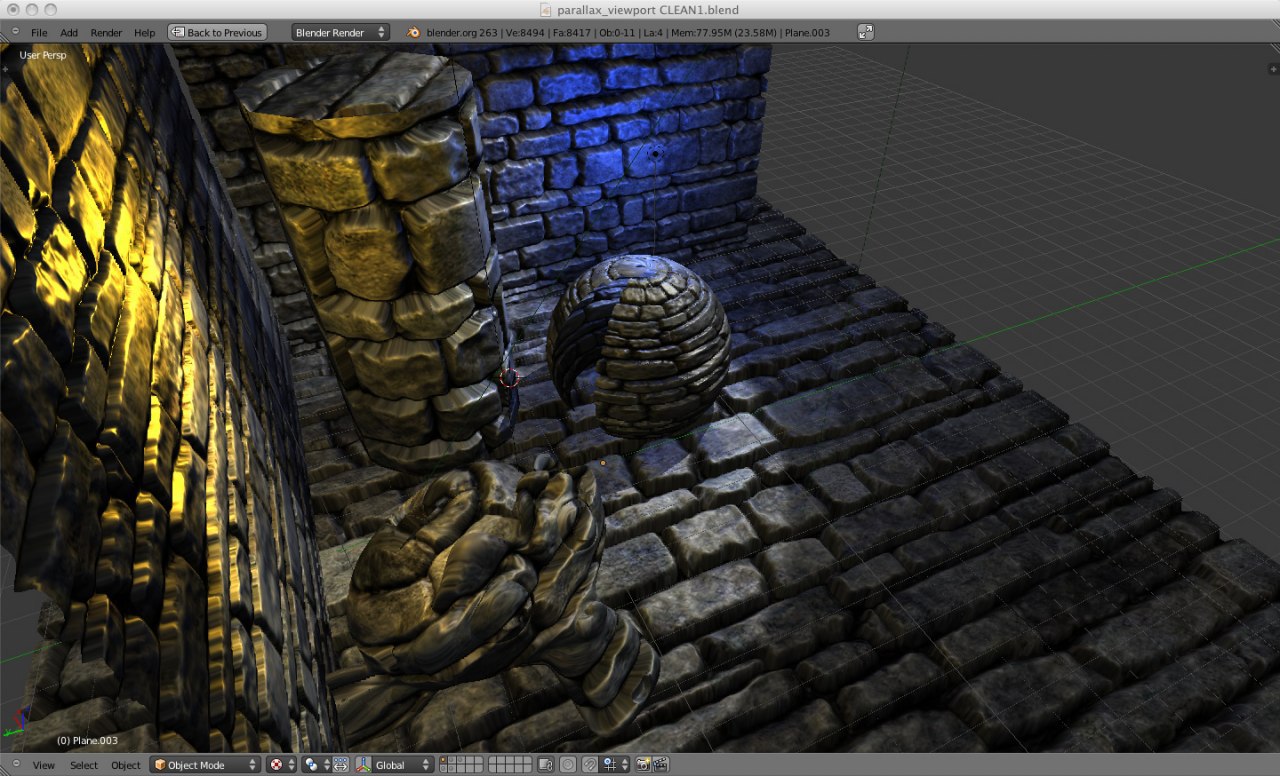The height and width of the screenshot is (776, 1280).
Task: Toggle proportional editing circle button
Action: pyautogui.click(x=568, y=765)
